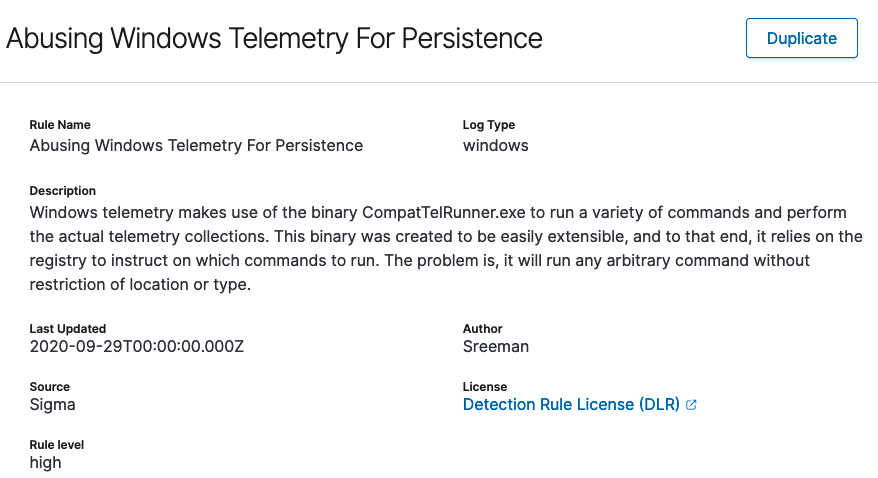Click the Last Updated label
This screenshot has height=478, width=878.
coord(68,329)
